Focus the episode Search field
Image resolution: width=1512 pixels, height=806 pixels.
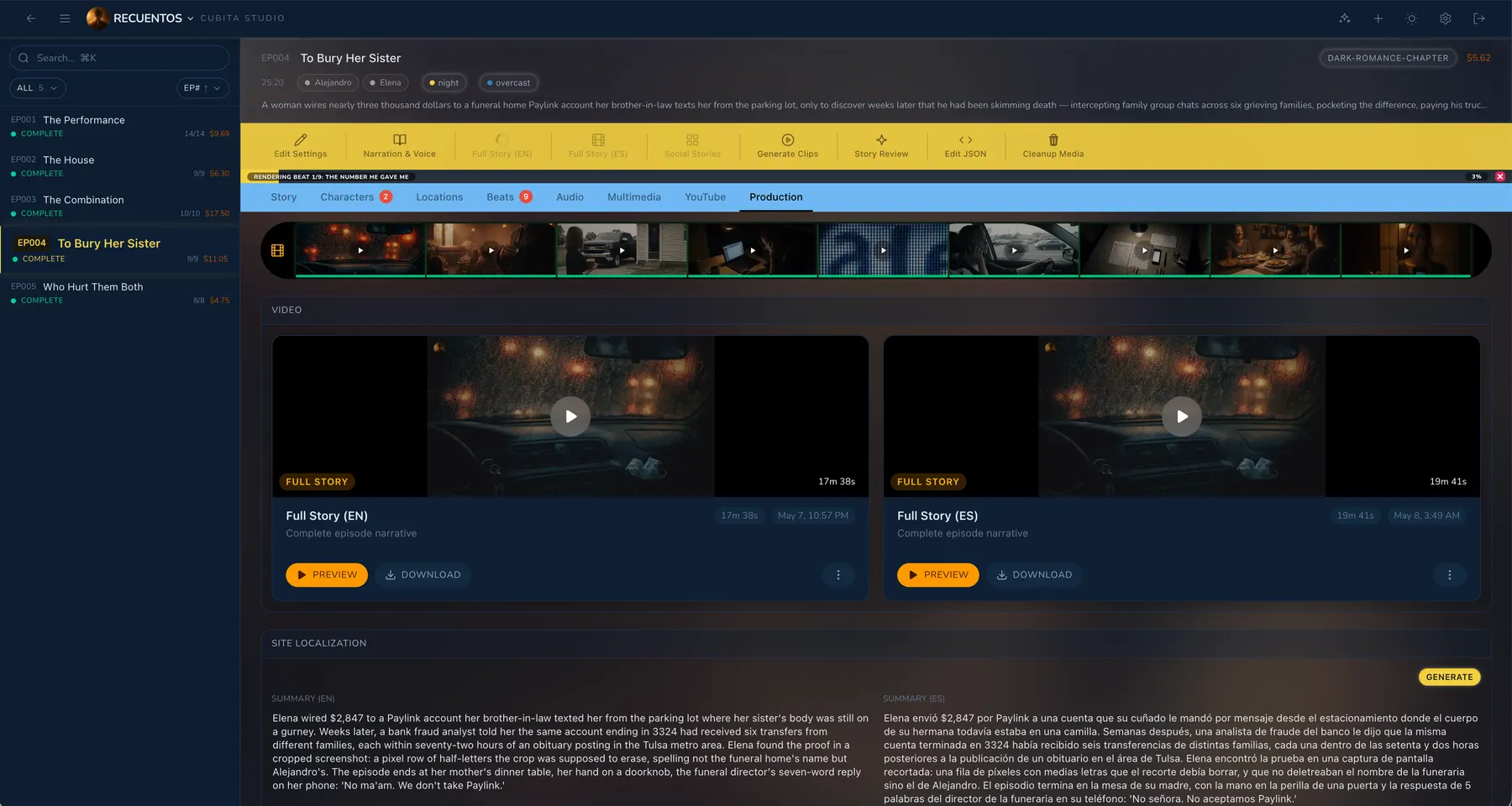tap(119, 58)
